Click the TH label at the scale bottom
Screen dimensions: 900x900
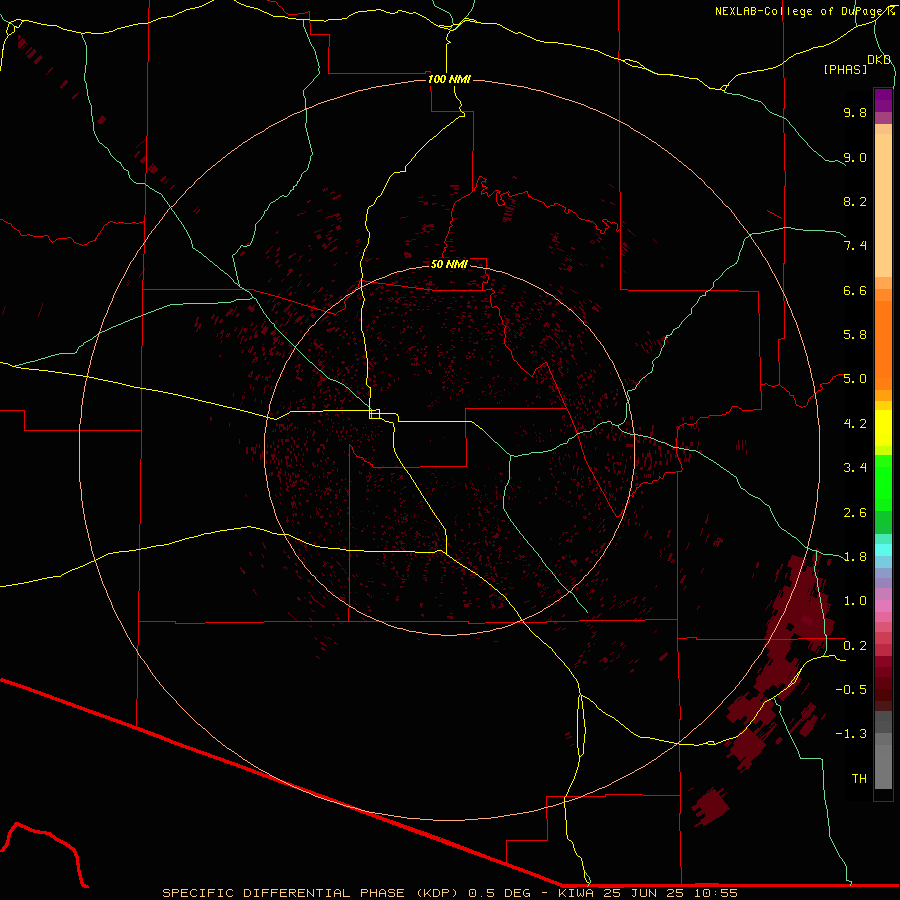(859, 779)
